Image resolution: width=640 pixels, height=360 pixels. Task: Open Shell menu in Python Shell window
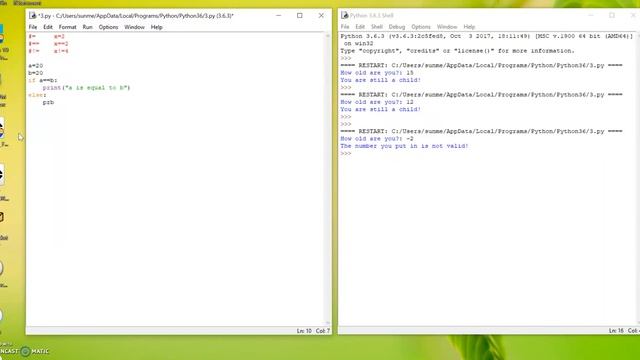[376, 27]
